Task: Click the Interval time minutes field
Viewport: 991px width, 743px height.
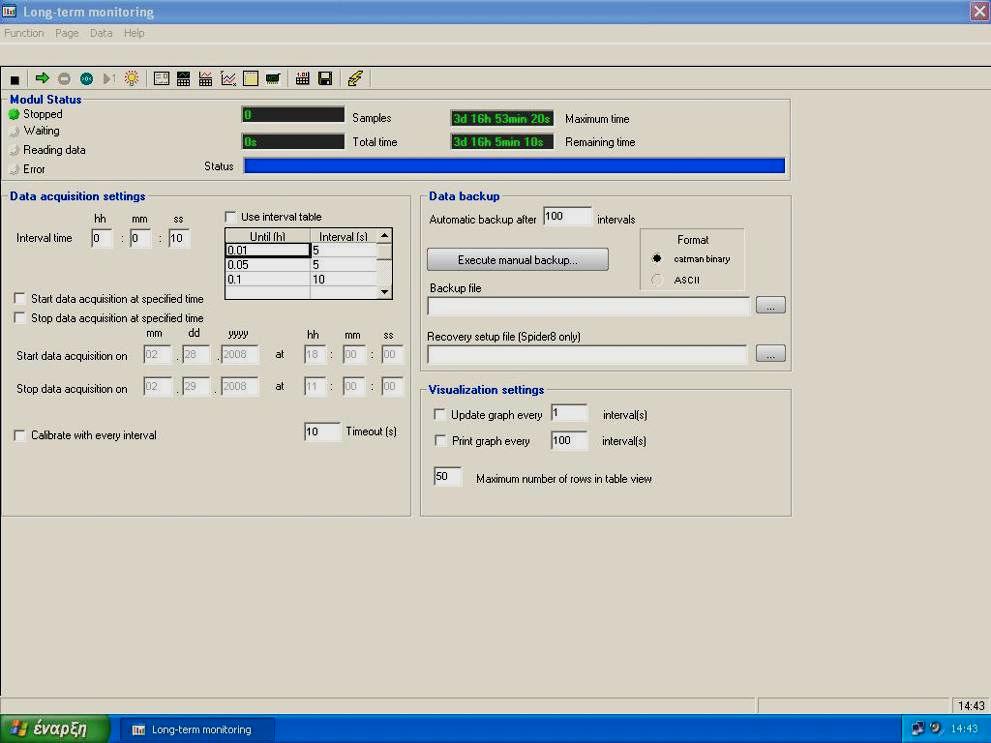Action: 140,238
